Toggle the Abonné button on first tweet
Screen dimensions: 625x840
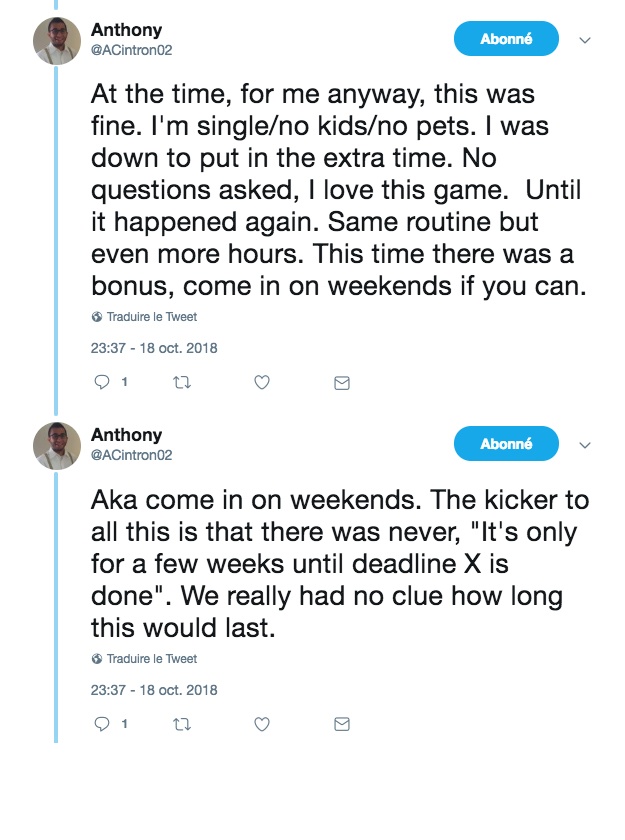(506, 39)
